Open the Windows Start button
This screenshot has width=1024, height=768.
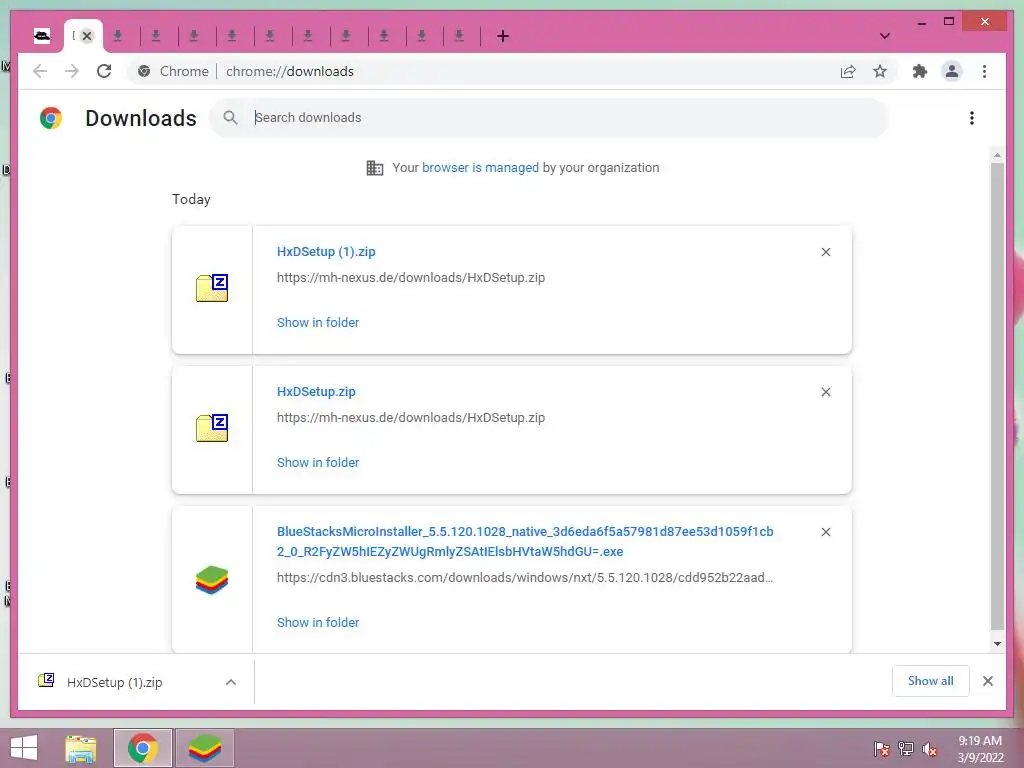click(x=24, y=748)
